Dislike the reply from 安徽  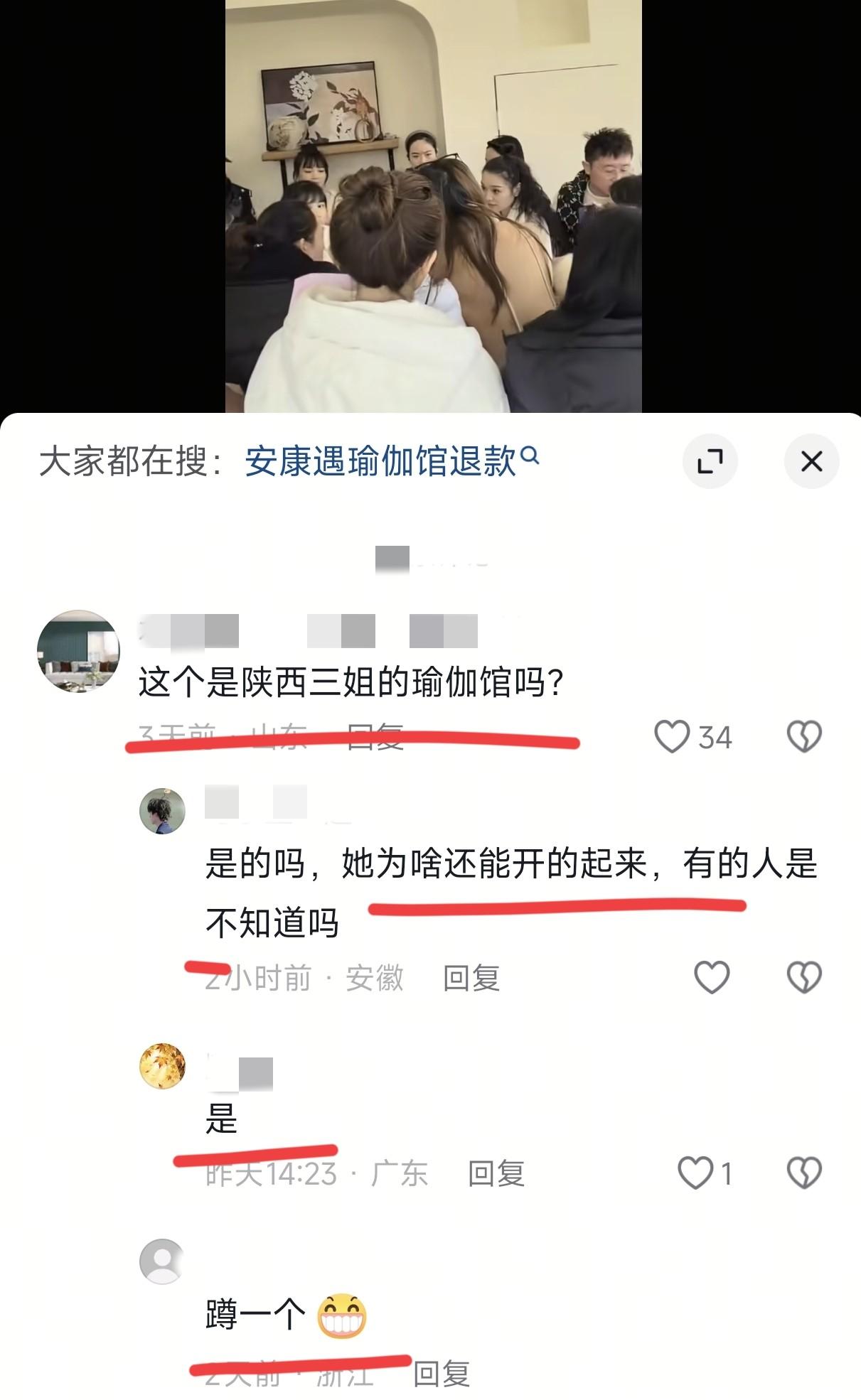coord(804,977)
